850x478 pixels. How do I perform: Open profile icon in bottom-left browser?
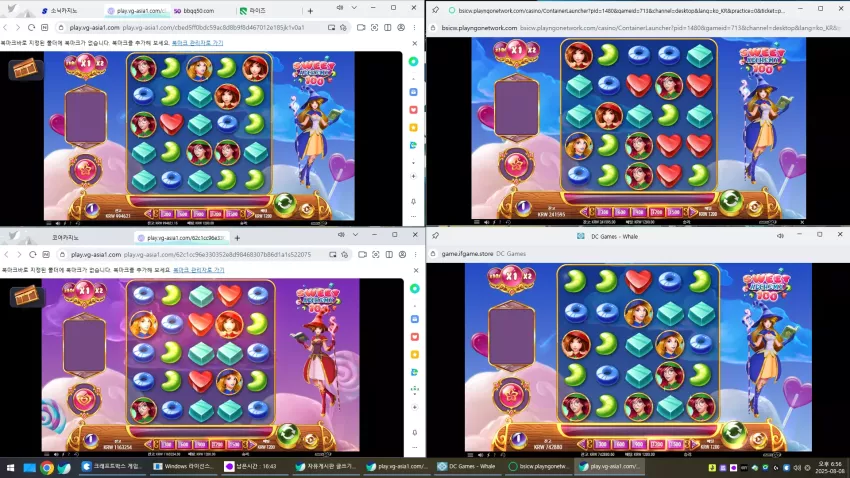(x=402, y=254)
